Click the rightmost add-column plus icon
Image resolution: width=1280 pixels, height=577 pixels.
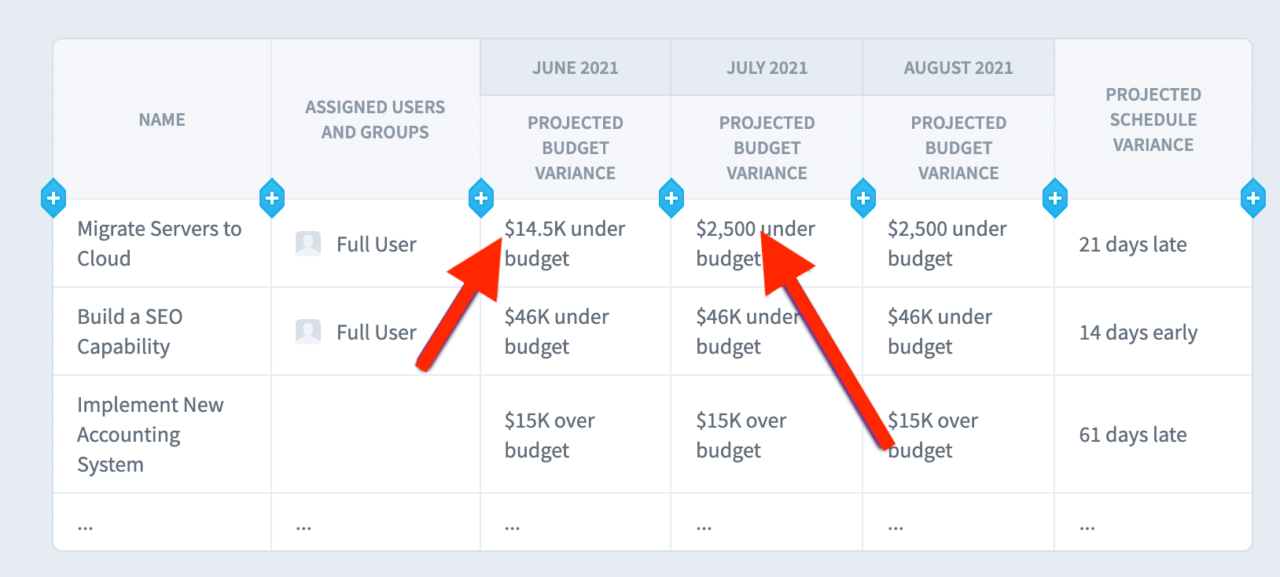(1253, 198)
